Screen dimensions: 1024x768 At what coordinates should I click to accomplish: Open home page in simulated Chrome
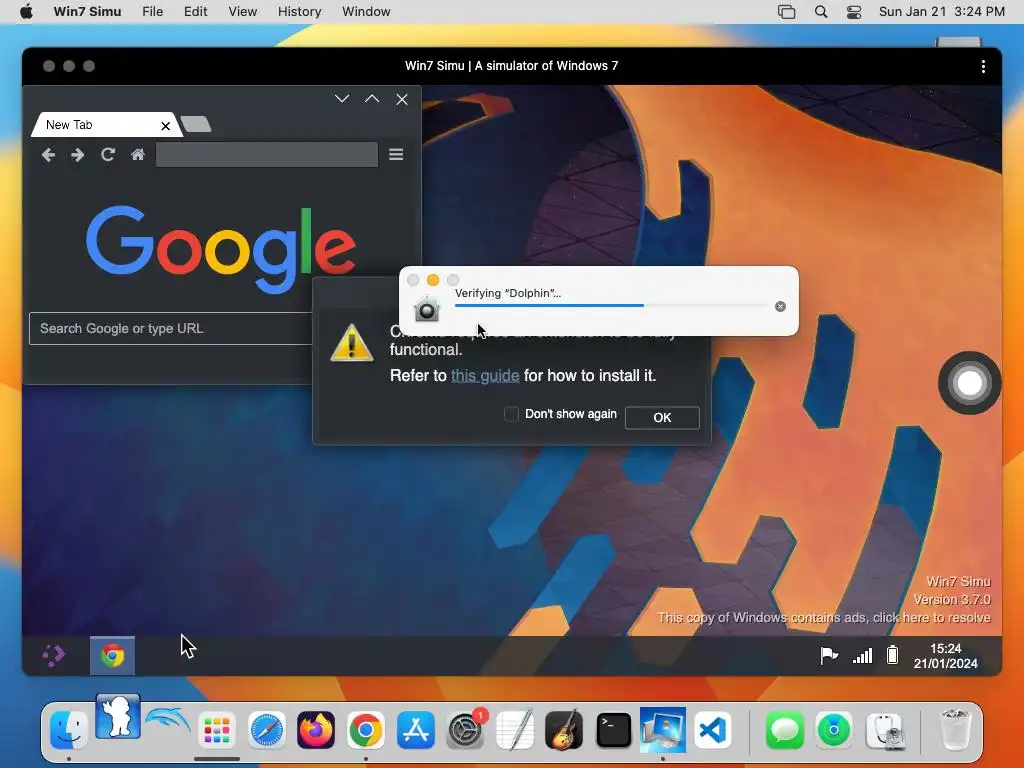[x=138, y=155]
